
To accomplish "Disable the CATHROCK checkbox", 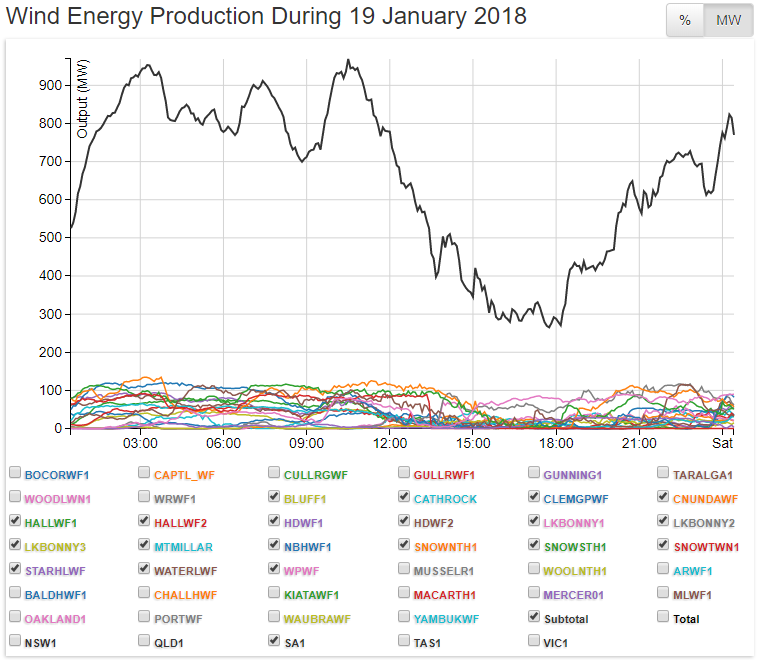I will 405,497.
